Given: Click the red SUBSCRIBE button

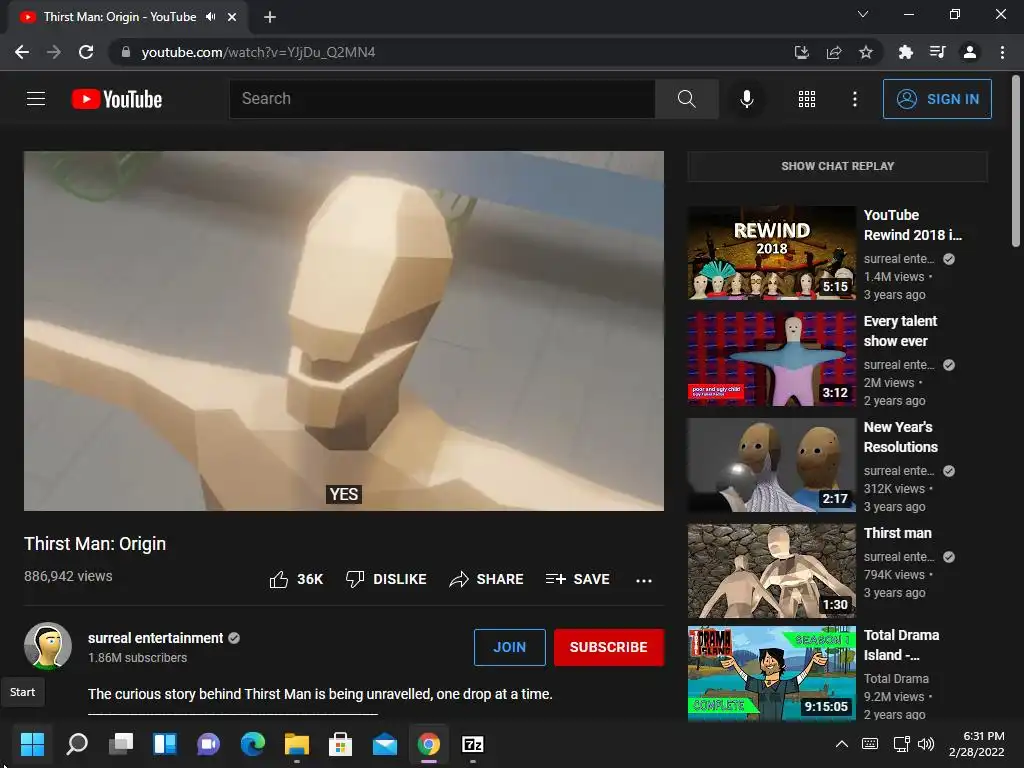Looking at the screenshot, I should coord(609,647).
